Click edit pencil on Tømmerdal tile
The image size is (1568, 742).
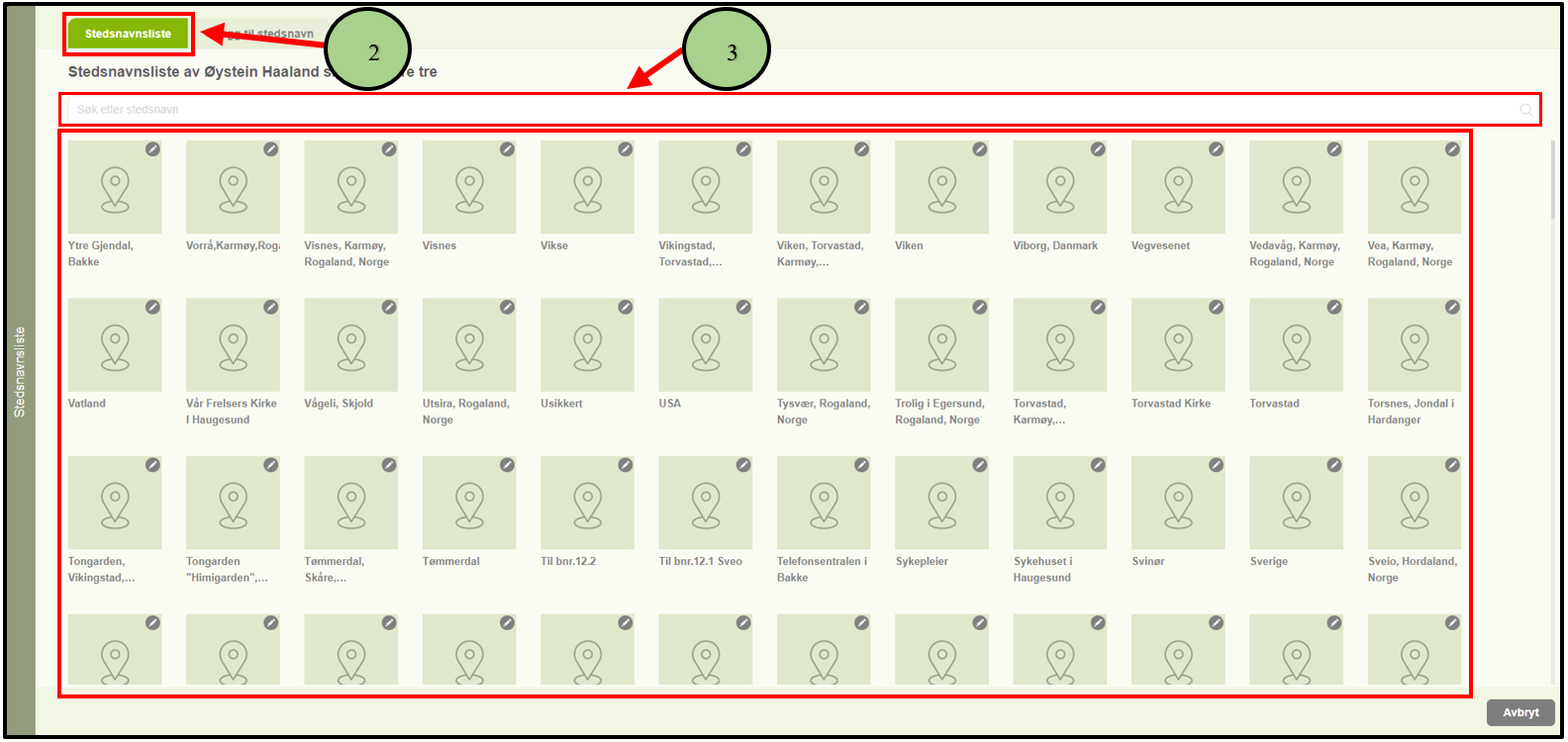[x=507, y=465]
